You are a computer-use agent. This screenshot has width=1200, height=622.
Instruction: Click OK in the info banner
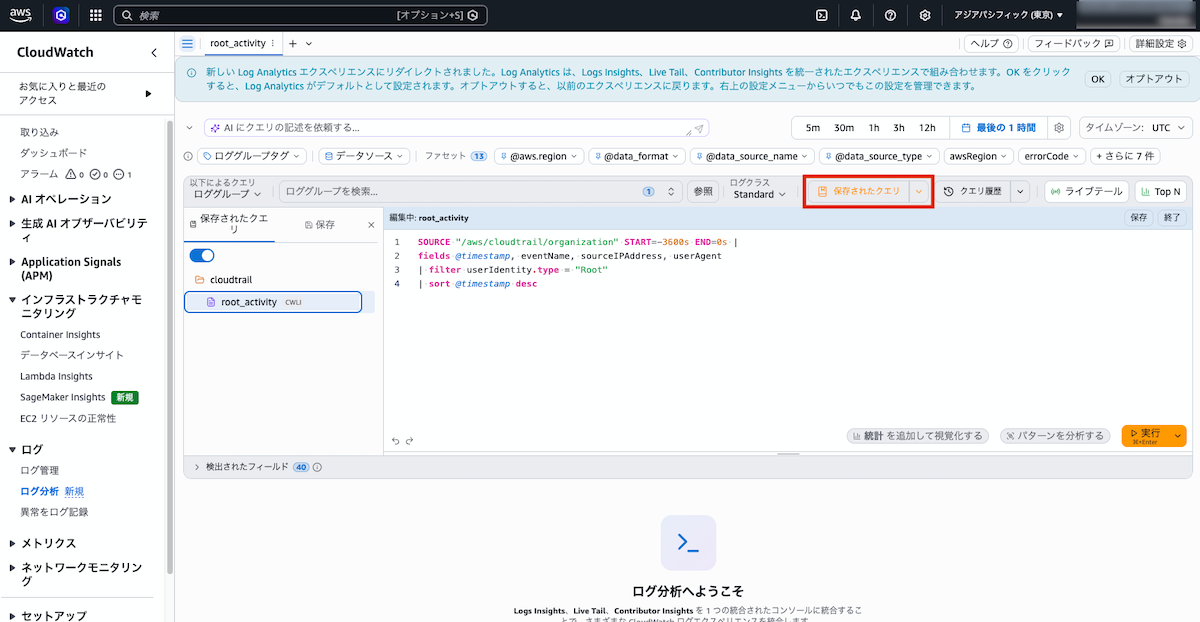(1098, 79)
